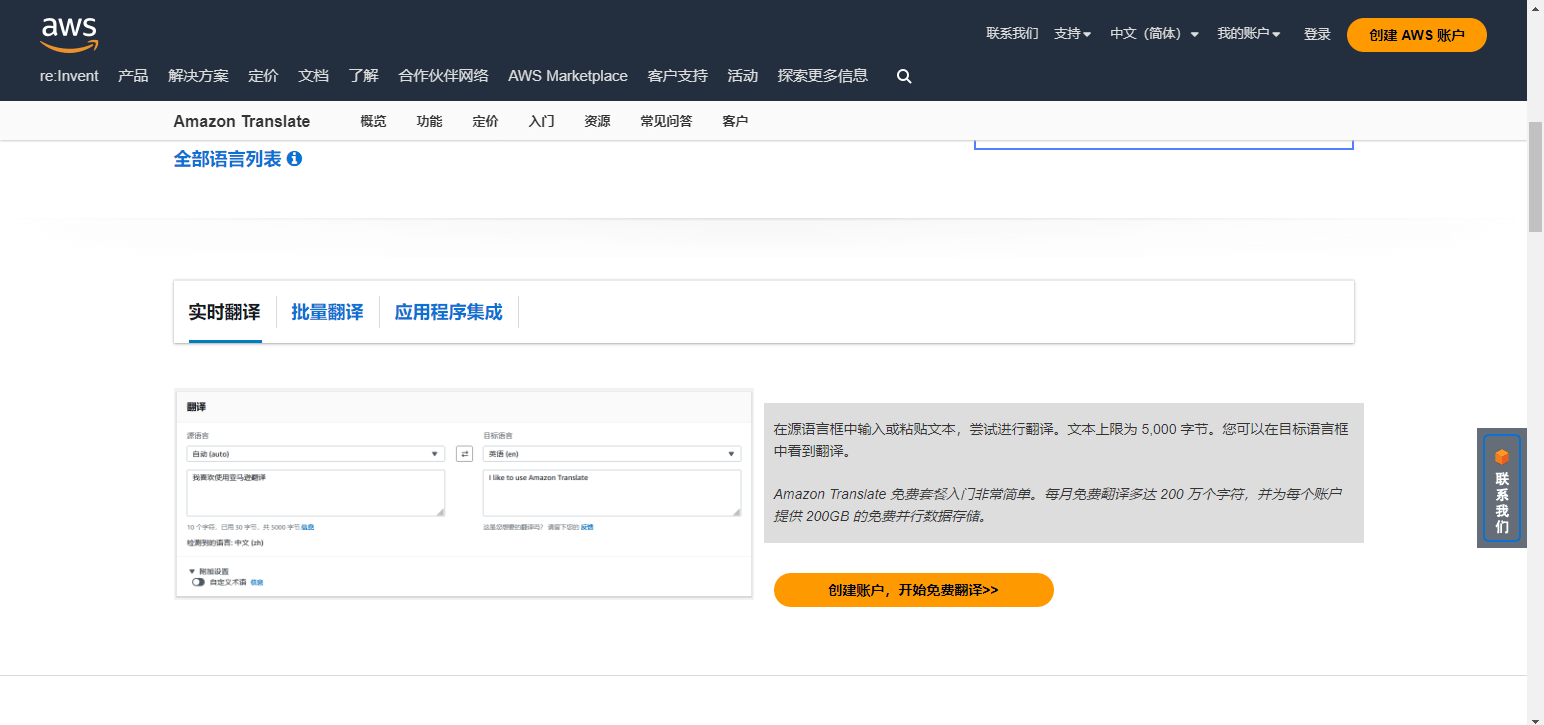This screenshot has width=1544, height=725.
Task: Collapse the 附加设置 section
Action: pyautogui.click(x=208, y=571)
